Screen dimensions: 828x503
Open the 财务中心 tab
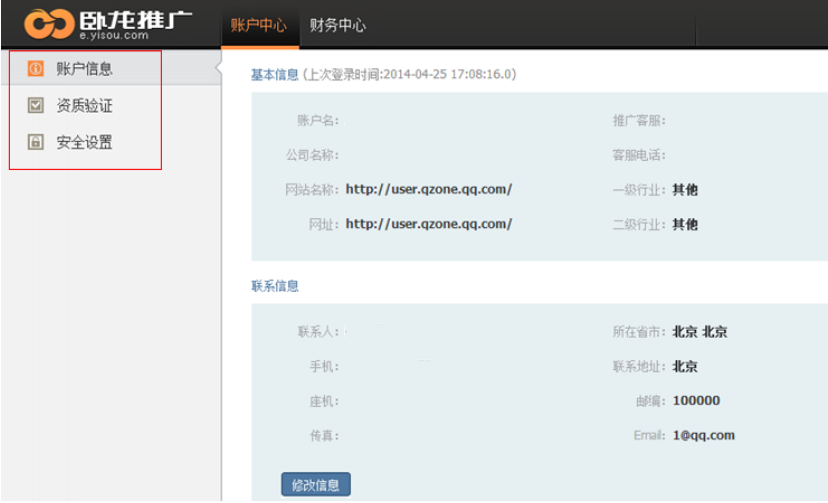[x=338, y=25]
